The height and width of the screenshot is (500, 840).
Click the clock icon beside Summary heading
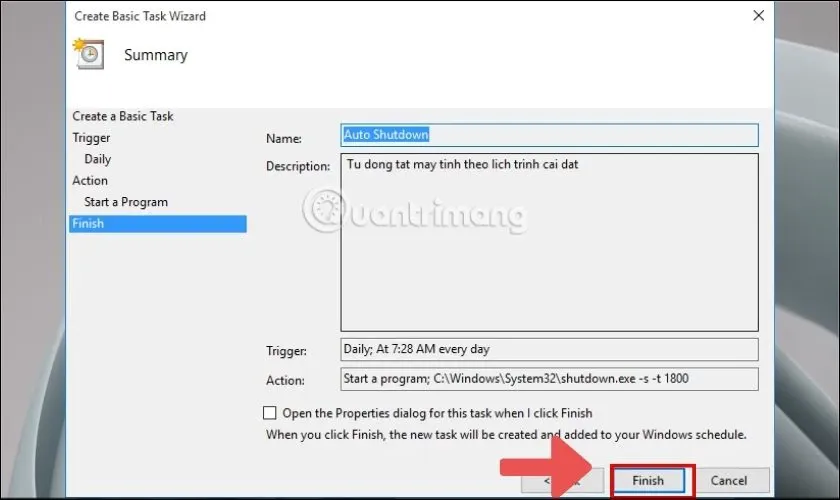click(x=91, y=54)
